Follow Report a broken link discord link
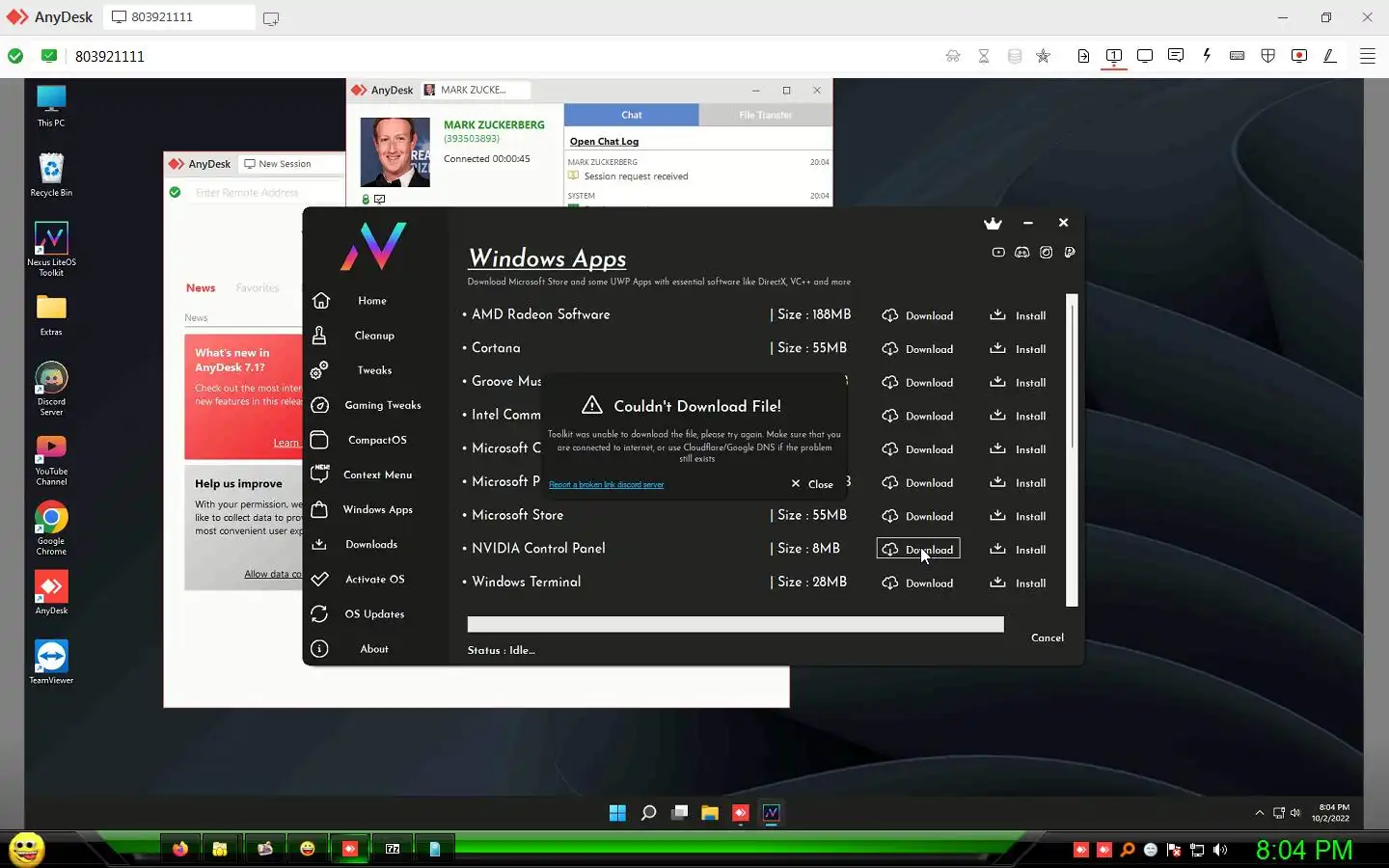 coord(606,484)
